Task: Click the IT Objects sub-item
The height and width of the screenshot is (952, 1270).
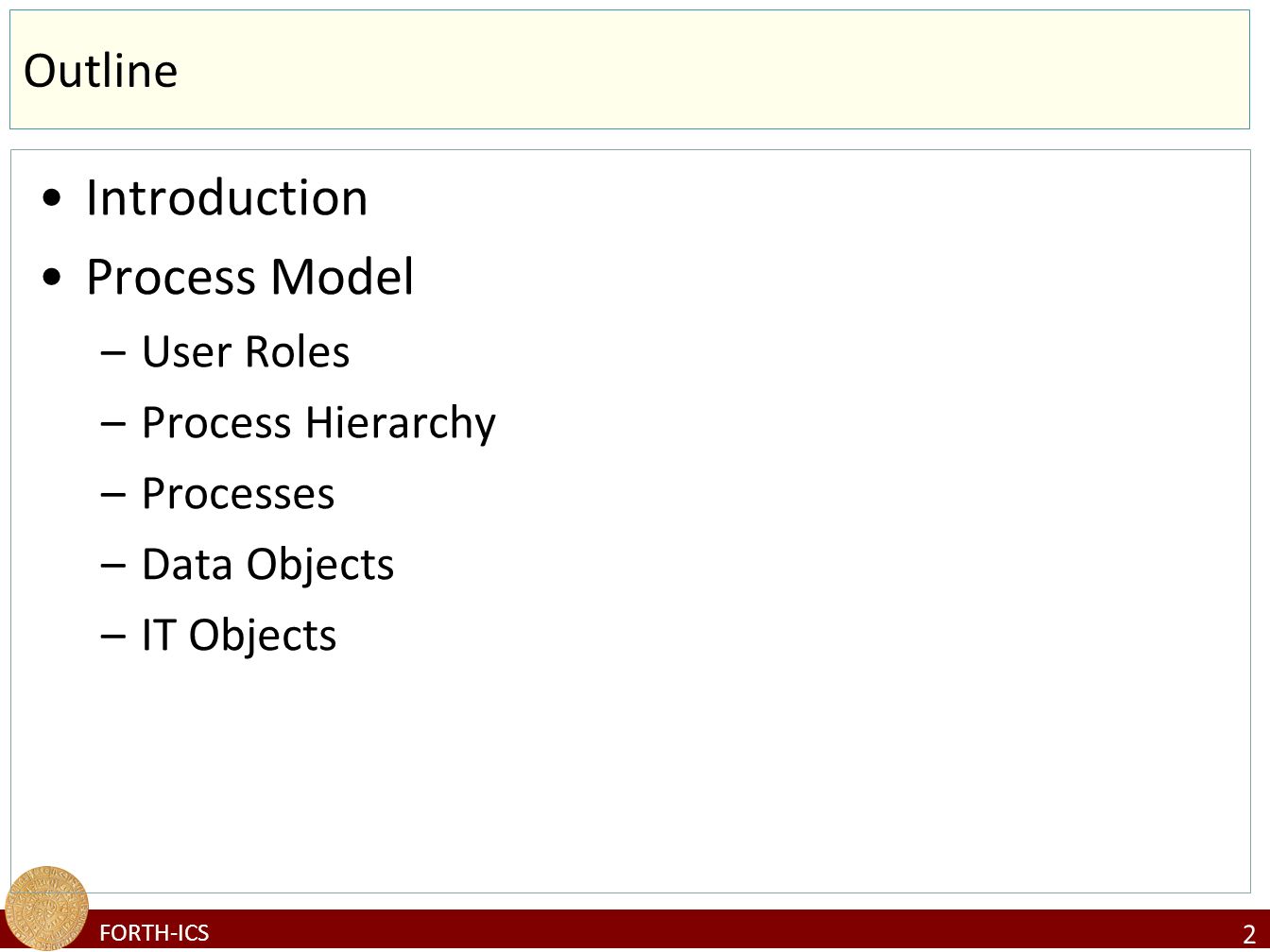Action: point(239,635)
